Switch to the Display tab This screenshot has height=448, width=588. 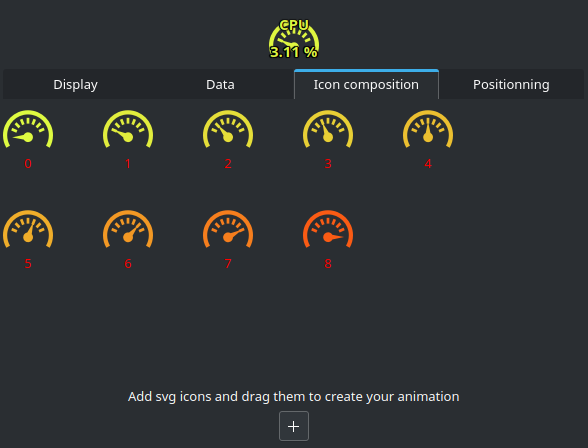pyautogui.click(x=75, y=84)
